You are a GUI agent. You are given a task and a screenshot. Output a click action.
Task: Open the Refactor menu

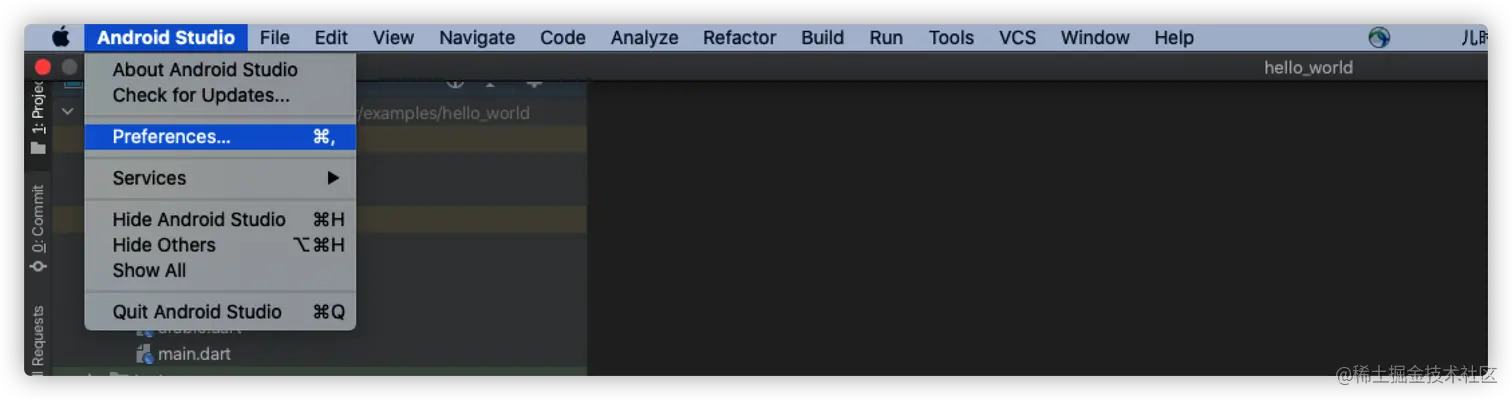tap(739, 38)
